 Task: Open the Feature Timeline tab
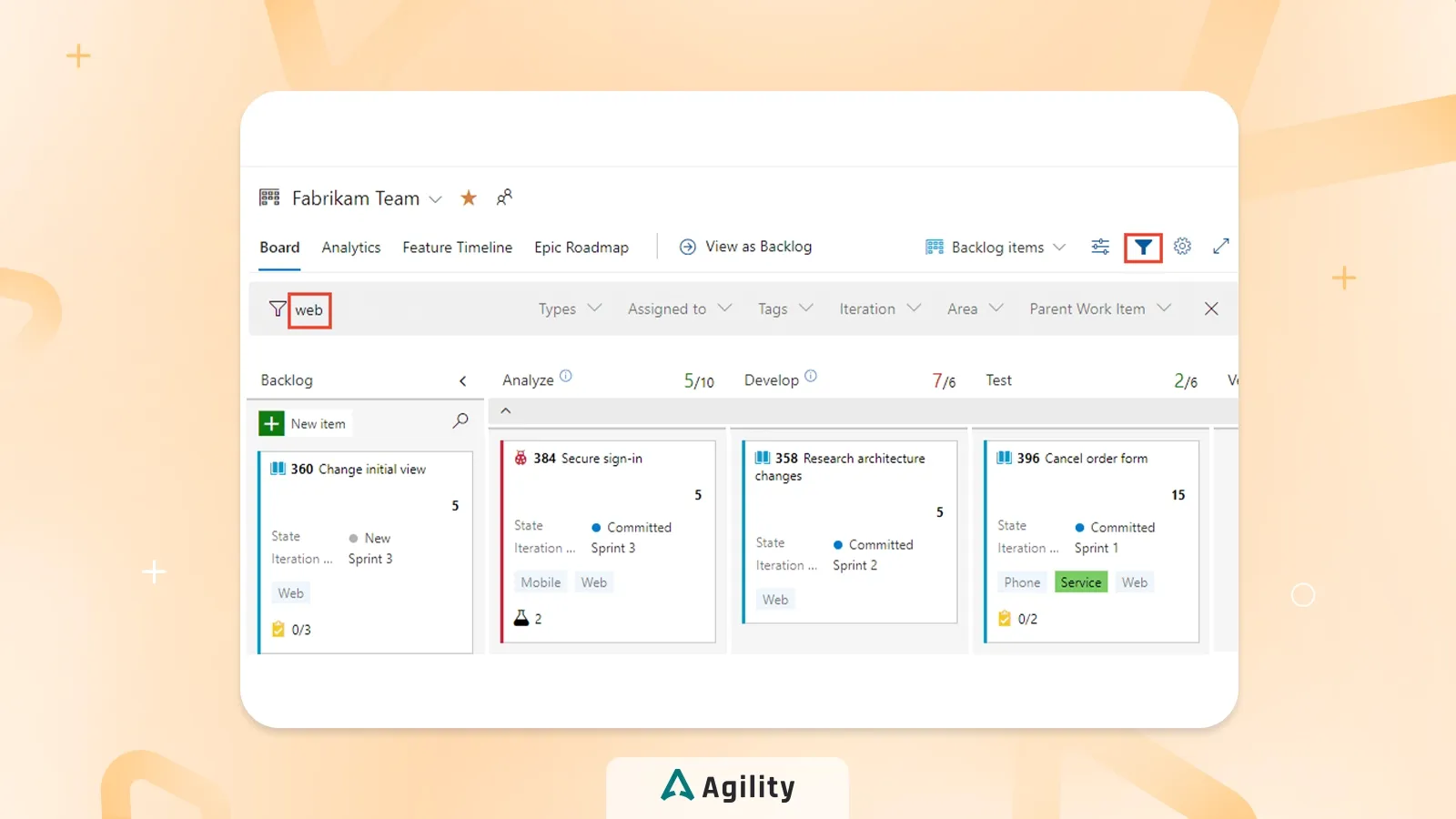pos(457,247)
